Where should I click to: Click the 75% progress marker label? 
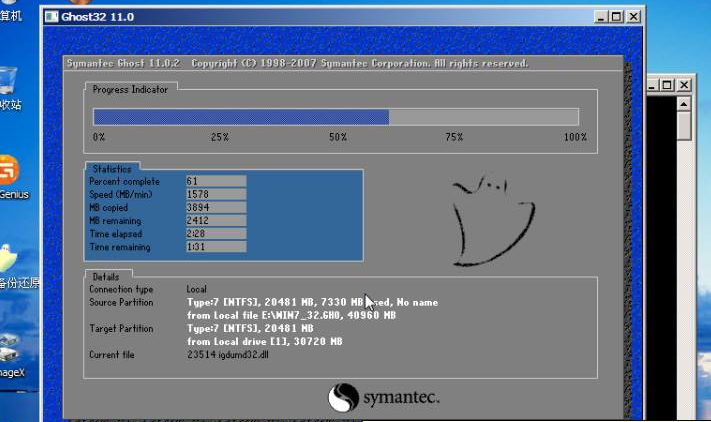coord(454,137)
